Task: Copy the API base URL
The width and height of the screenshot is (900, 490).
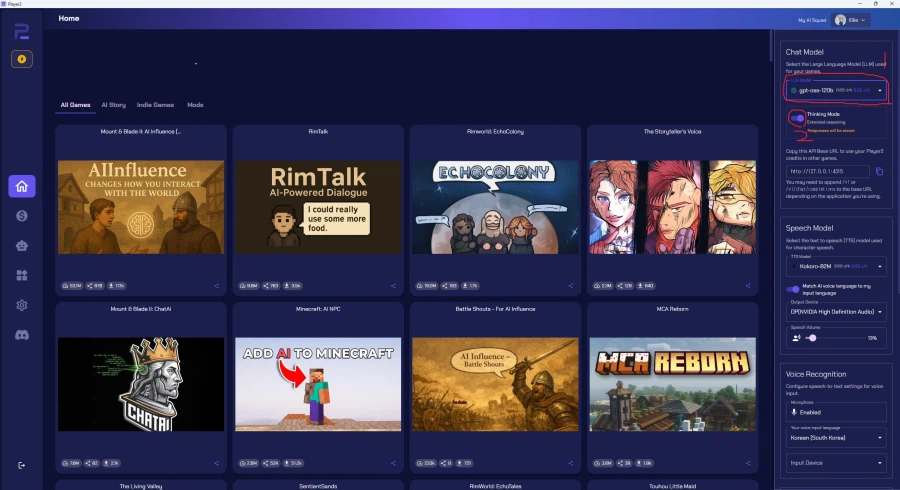Action: click(879, 171)
